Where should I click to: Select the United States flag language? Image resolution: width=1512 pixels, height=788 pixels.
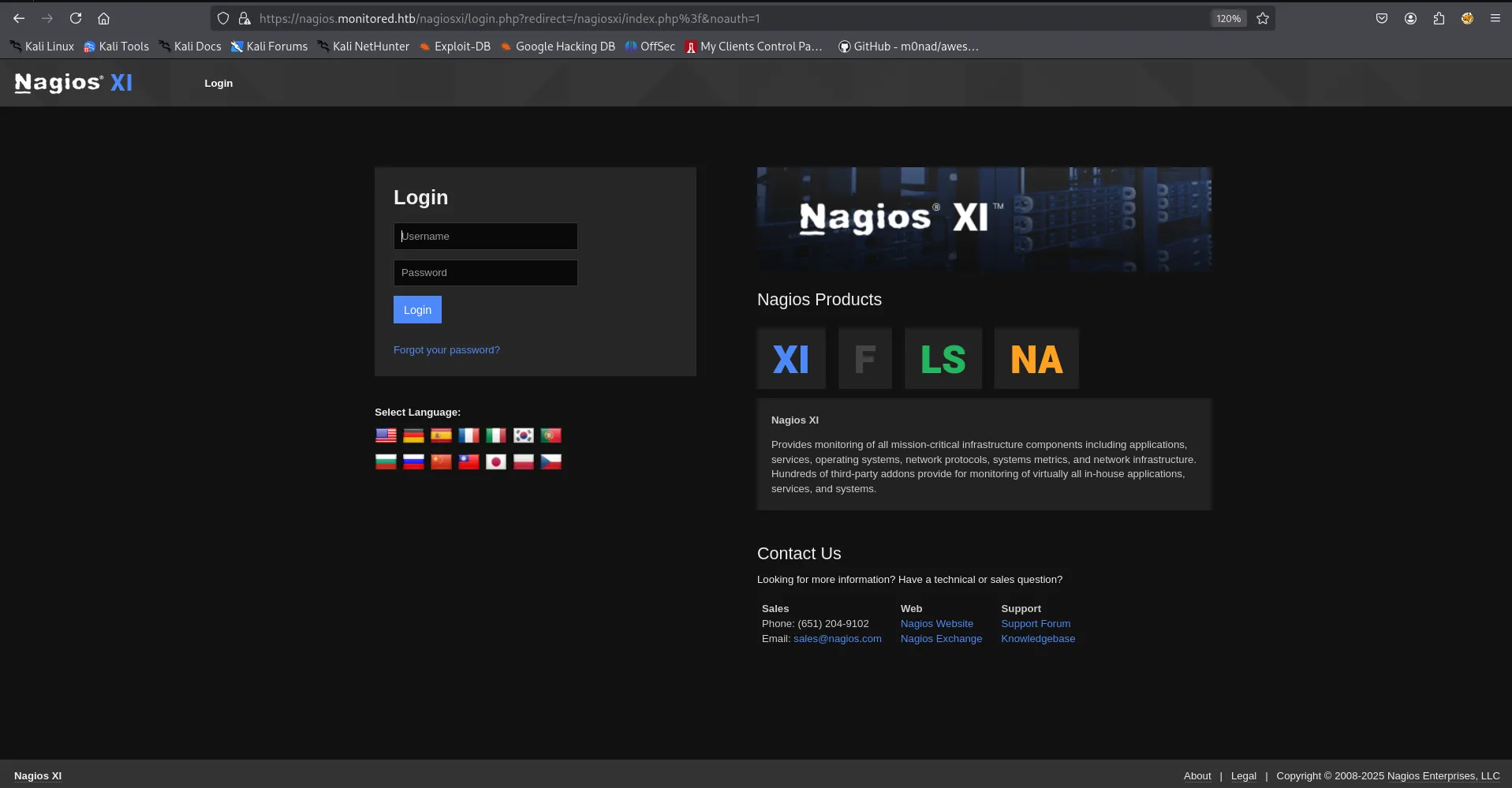(x=386, y=435)
